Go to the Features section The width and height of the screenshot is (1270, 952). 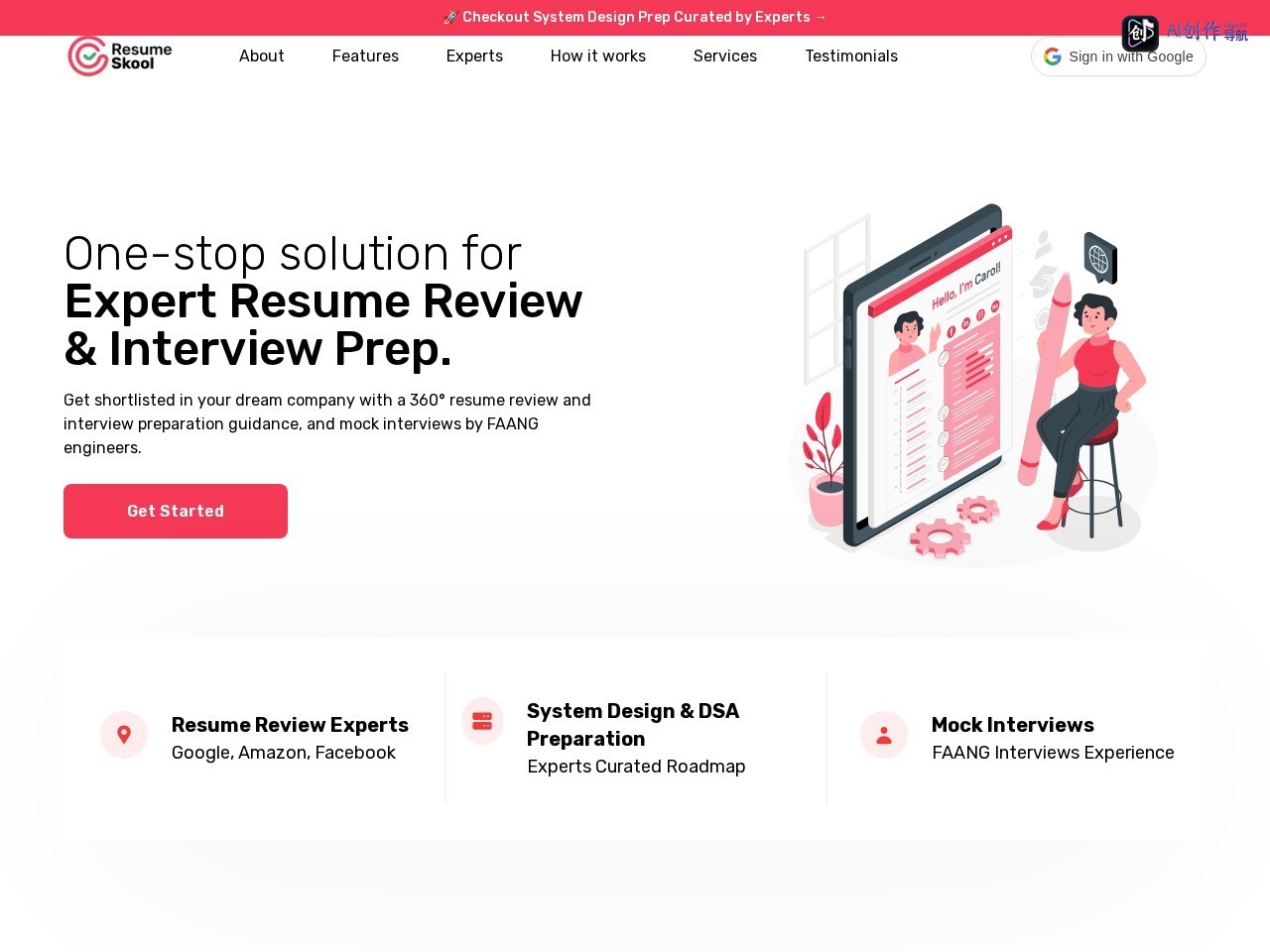pyautogui.click(x=365, y=57)
